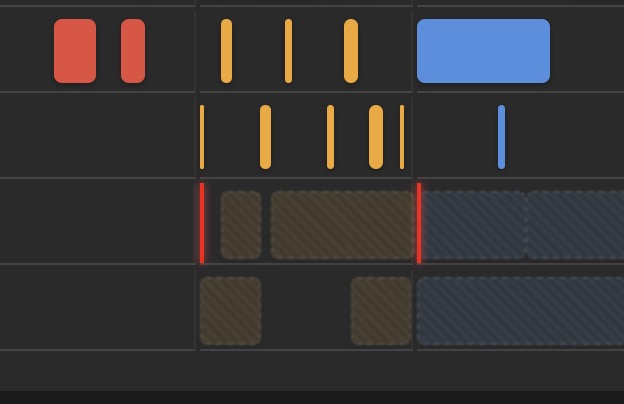Viewport: 624px width, 404px height.
Task: Select the thin blue bar in the second row
Action: pos(501,137)
